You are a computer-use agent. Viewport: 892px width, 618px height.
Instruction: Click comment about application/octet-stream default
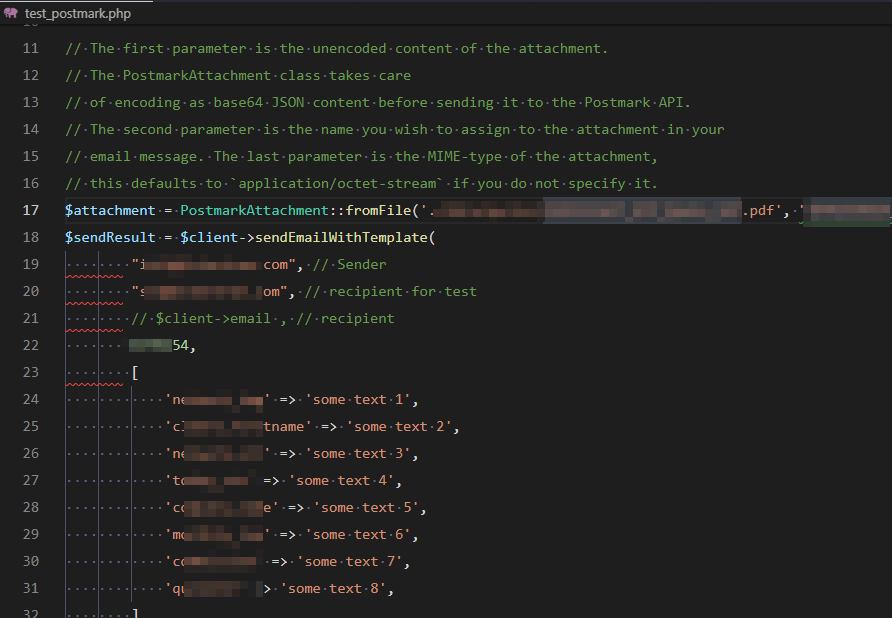click(x=362, y=183)
